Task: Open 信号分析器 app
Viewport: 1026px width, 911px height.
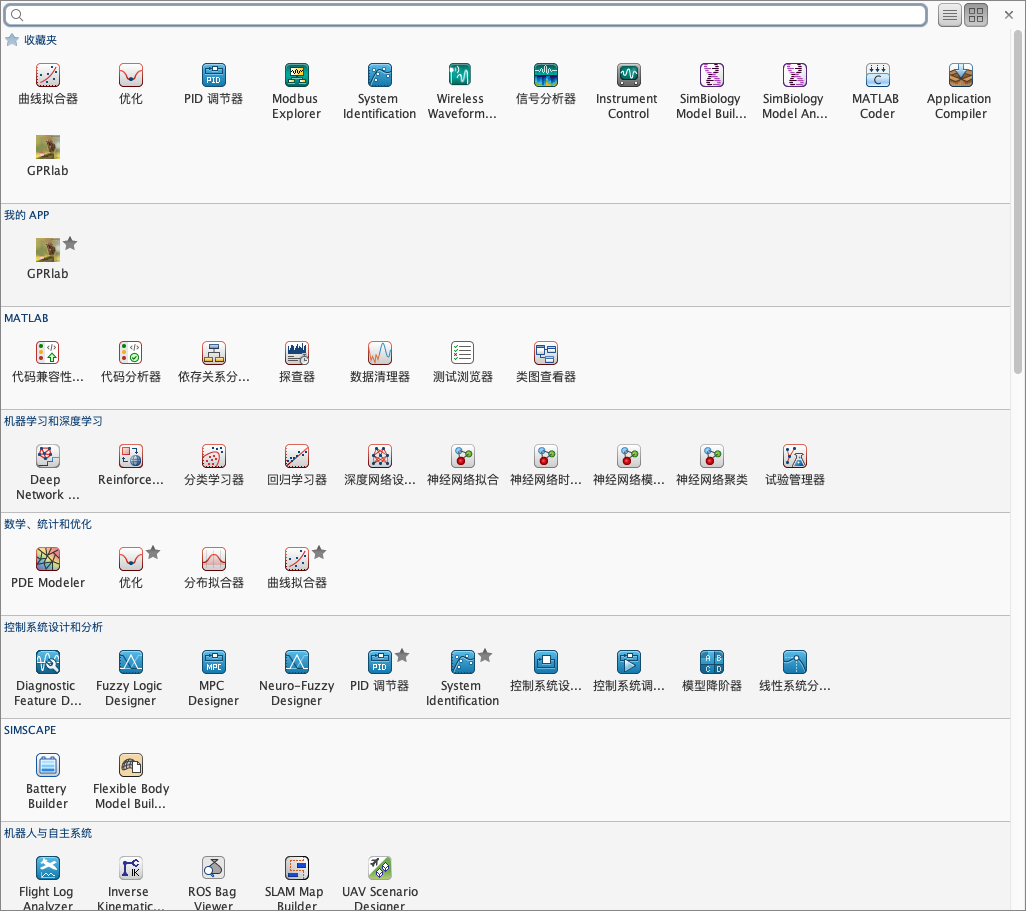Action: [545, 85]
